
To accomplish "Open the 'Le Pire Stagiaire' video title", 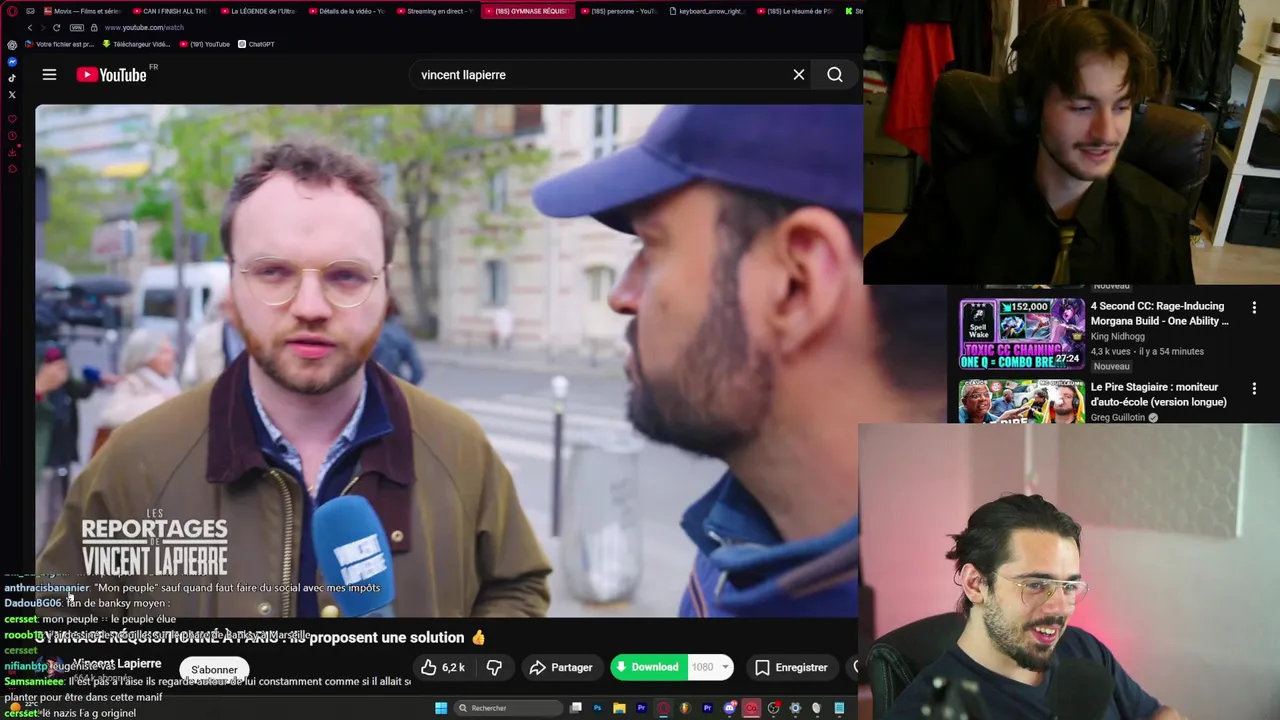I will 1159,394.
